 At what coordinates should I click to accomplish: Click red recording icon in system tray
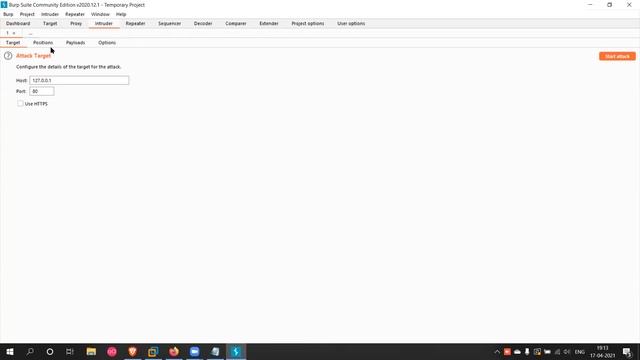pyautogui.click(x=507, y=352)
